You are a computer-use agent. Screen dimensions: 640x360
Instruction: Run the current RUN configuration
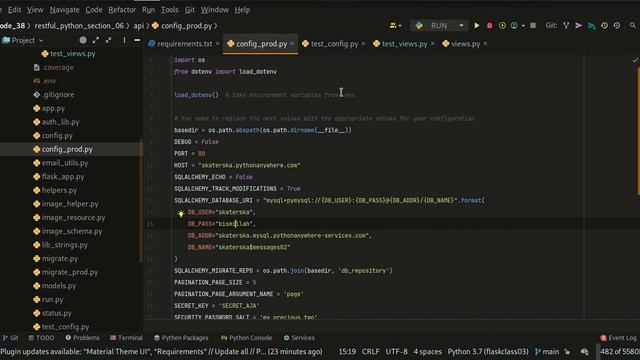pos(476,26)
